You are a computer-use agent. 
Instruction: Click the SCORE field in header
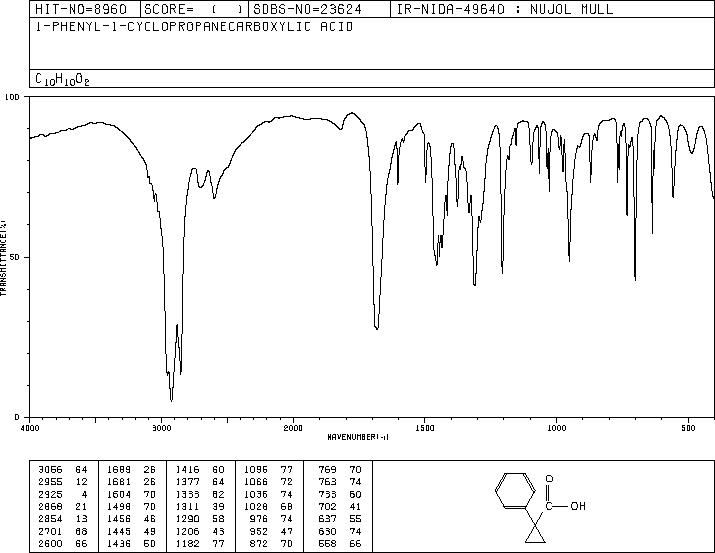pos(193,9)
